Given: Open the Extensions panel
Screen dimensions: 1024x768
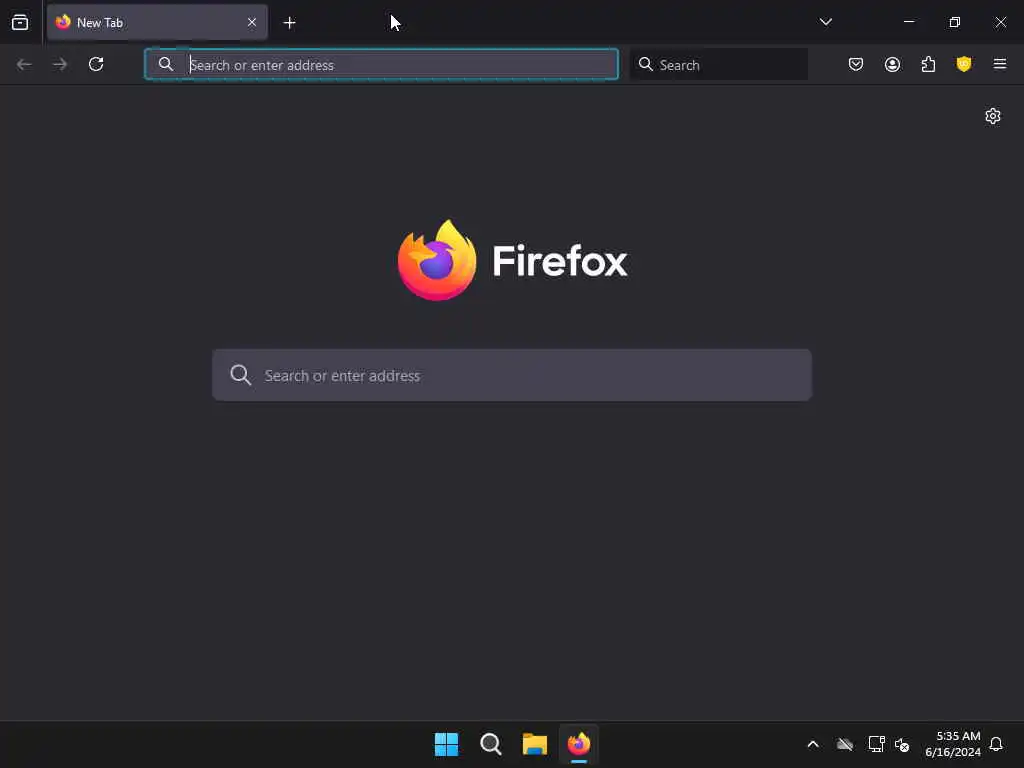Looking at the screenshot, I should (928, 64).
